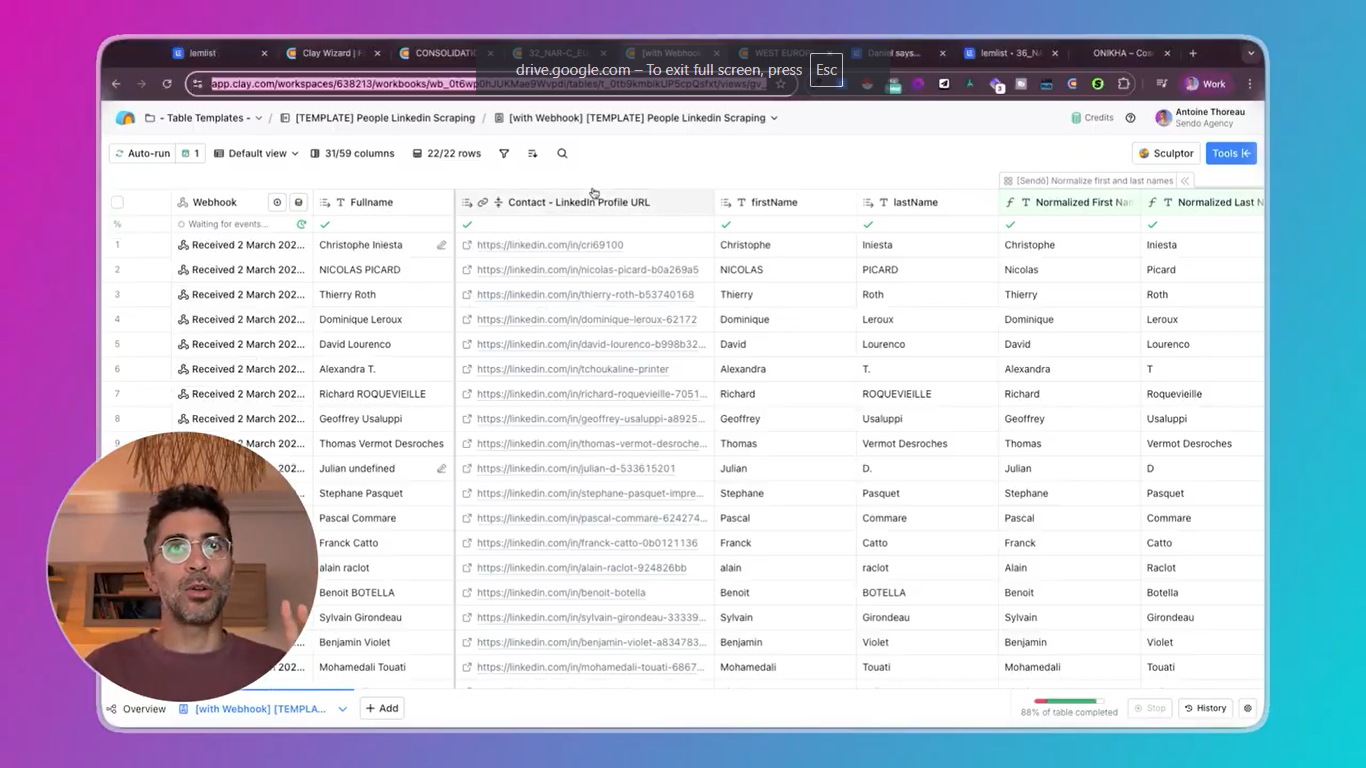Open the thierry-roth LinkedIn URL link
This screenshot has height=768, width=1366.
tap(585, 295)
